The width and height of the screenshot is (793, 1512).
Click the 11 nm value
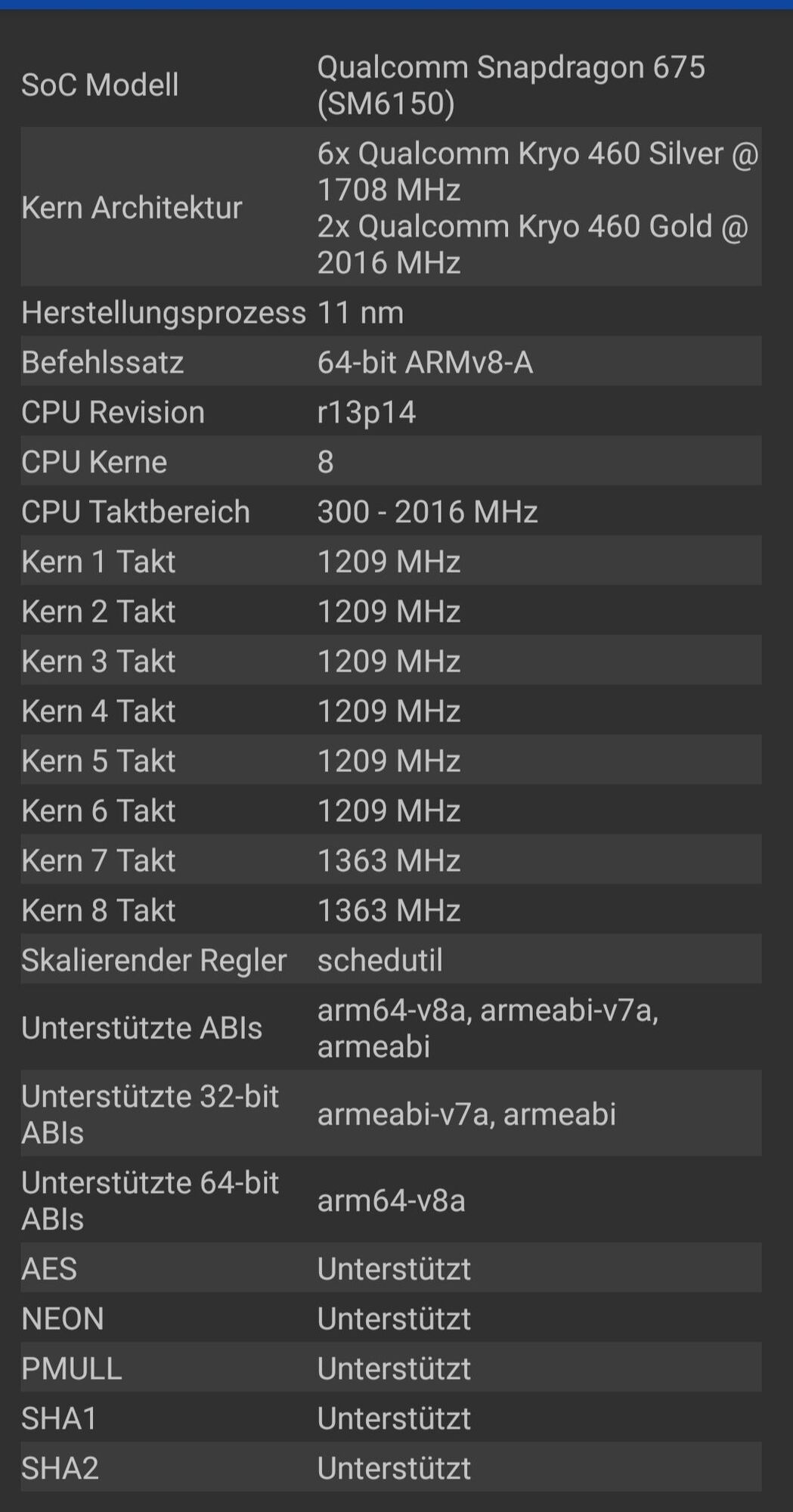coord(361,311)
